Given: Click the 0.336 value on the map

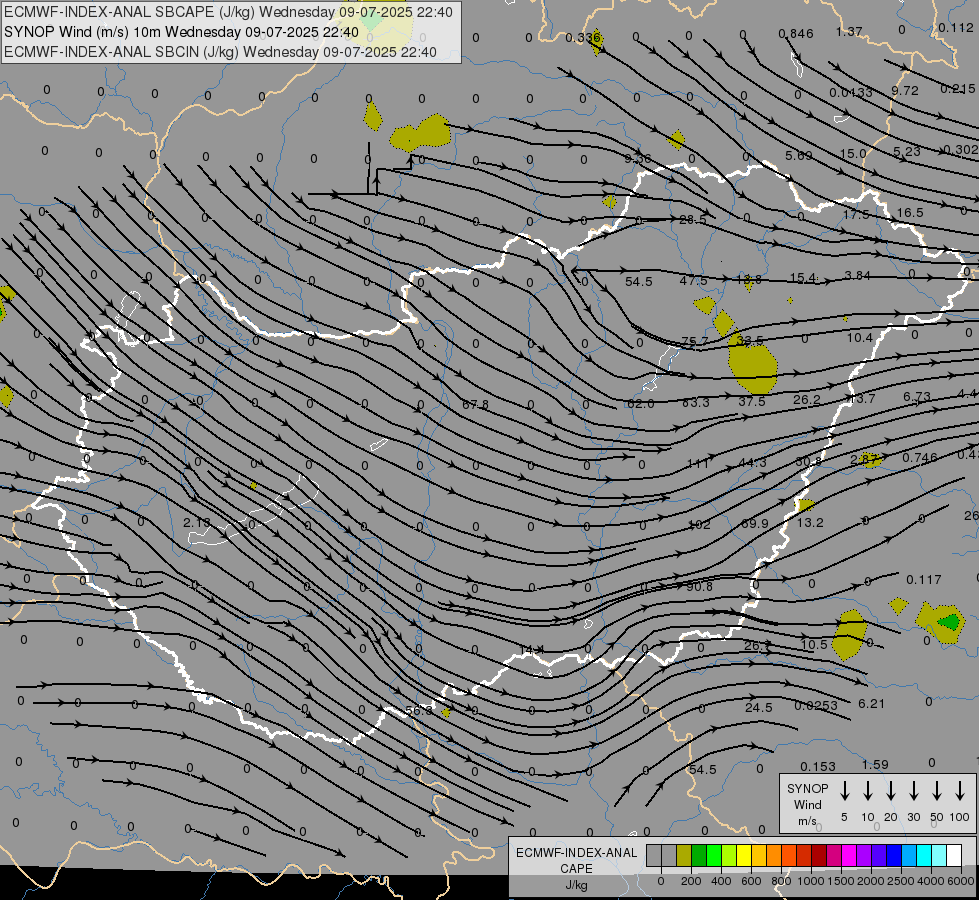Looking at the screenshot, I should coord(583,38).
